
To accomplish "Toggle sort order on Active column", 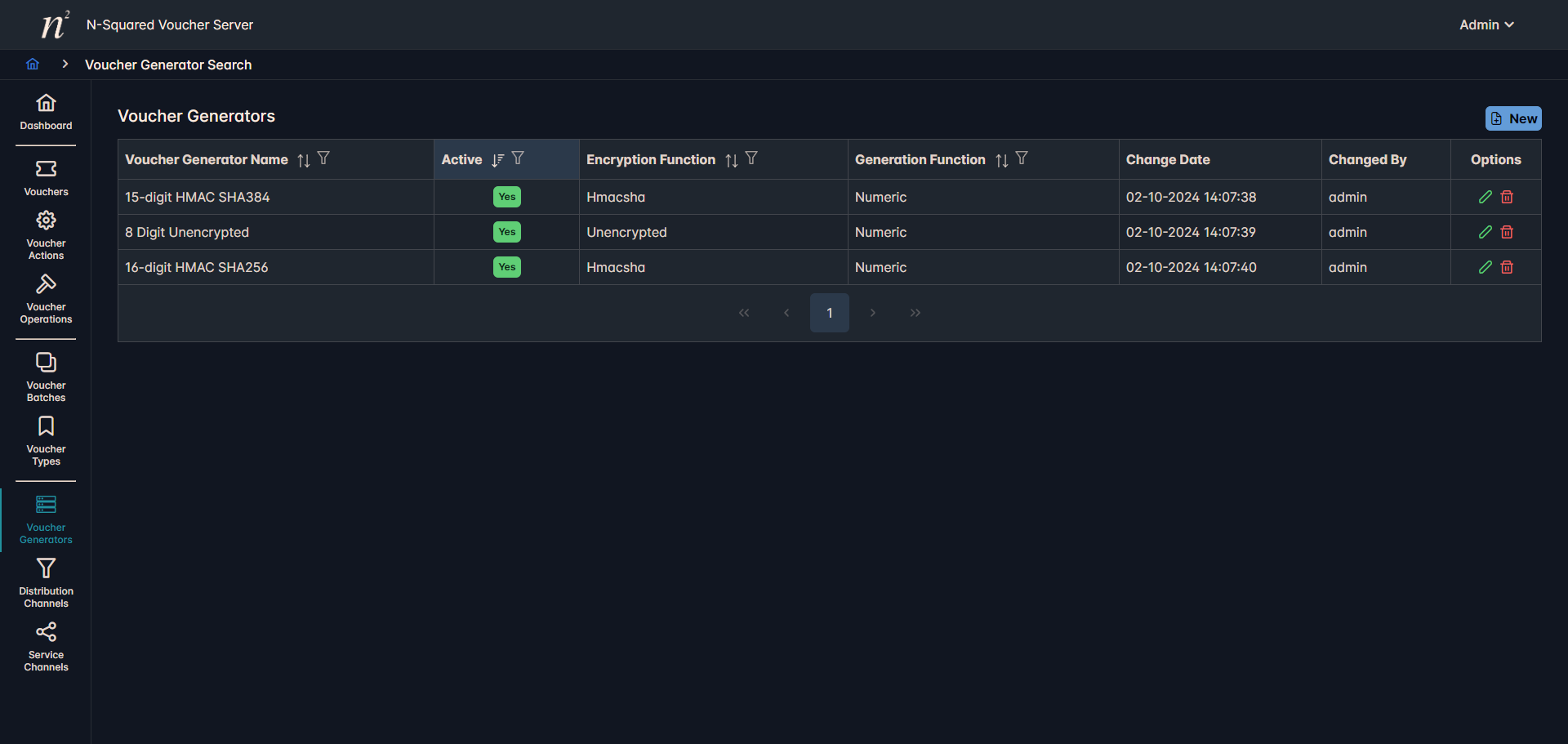I will (497, 160).
